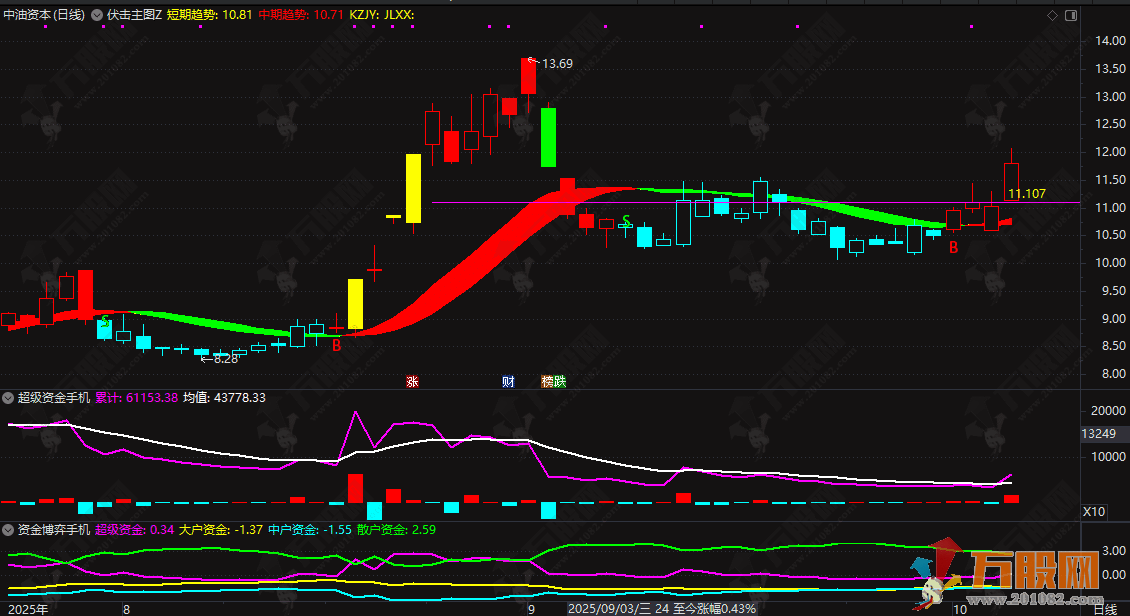Click the 中油资本 (日线) stock title
Screen dimensions: 1130x616
[x=44, y=15]
